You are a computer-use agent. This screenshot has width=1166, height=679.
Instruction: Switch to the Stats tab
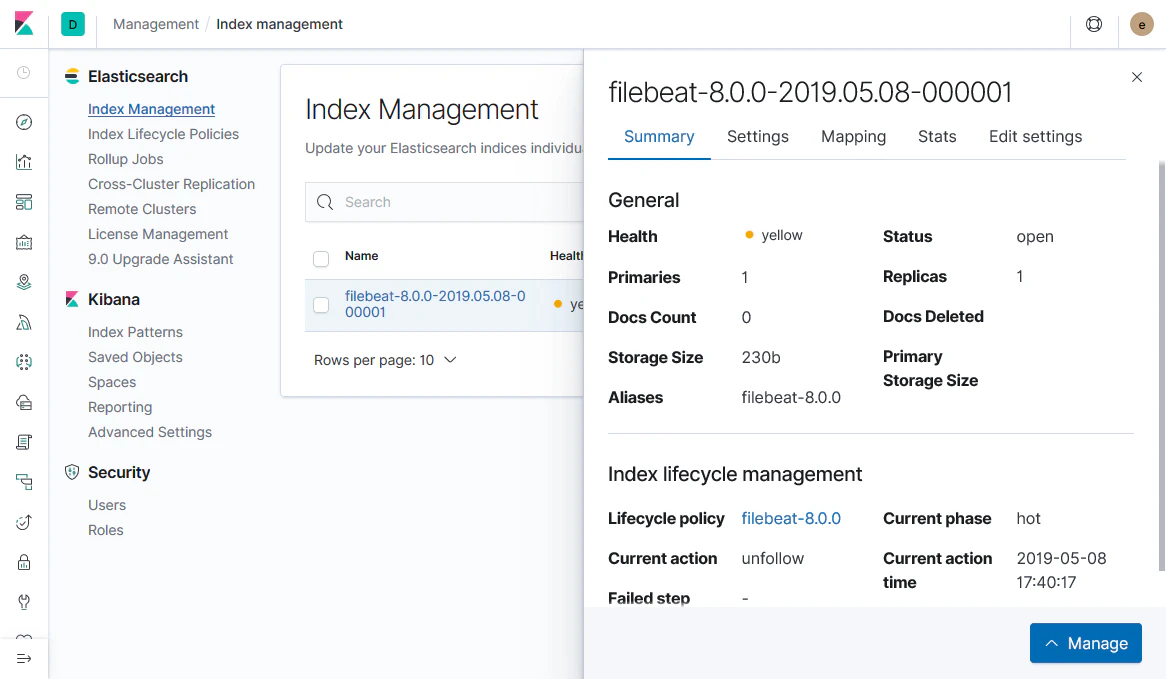937,137
